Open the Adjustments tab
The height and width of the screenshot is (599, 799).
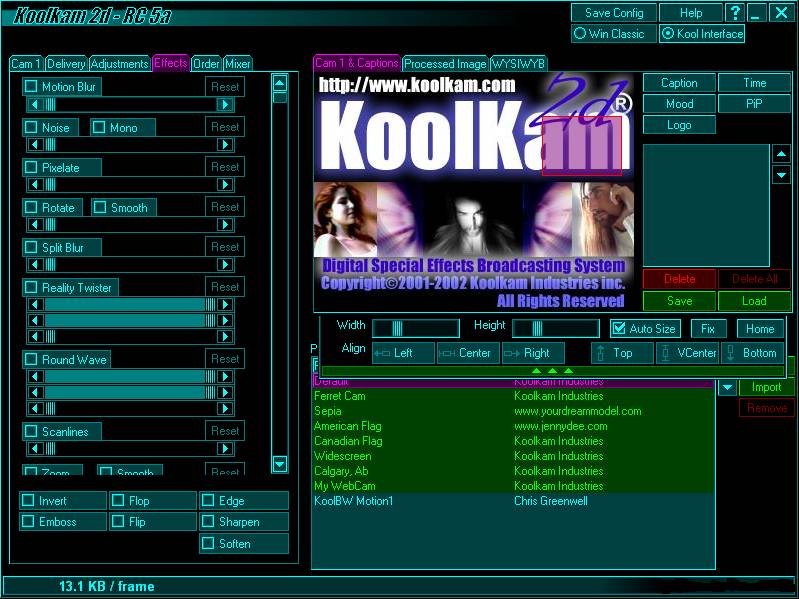tap(119, 64)
